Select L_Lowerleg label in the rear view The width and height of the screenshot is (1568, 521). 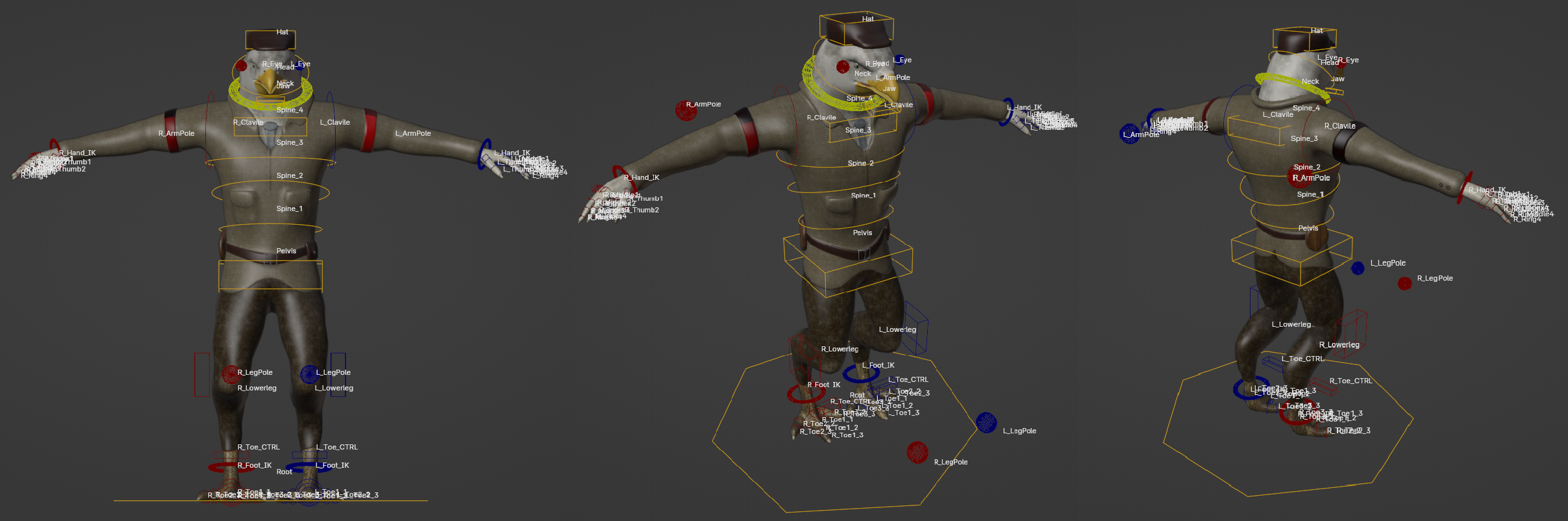pos(1291,324)
